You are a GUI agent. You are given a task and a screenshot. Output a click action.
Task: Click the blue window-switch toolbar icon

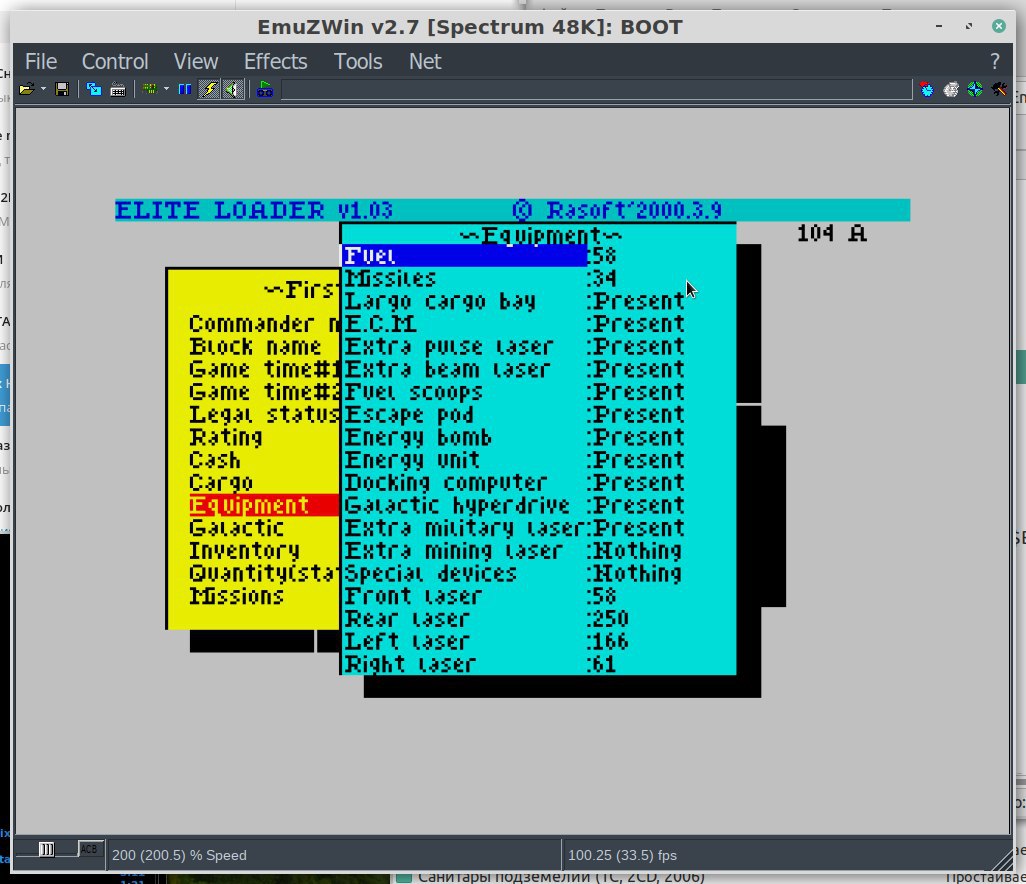pyautogui.click(x=94, y=89)
